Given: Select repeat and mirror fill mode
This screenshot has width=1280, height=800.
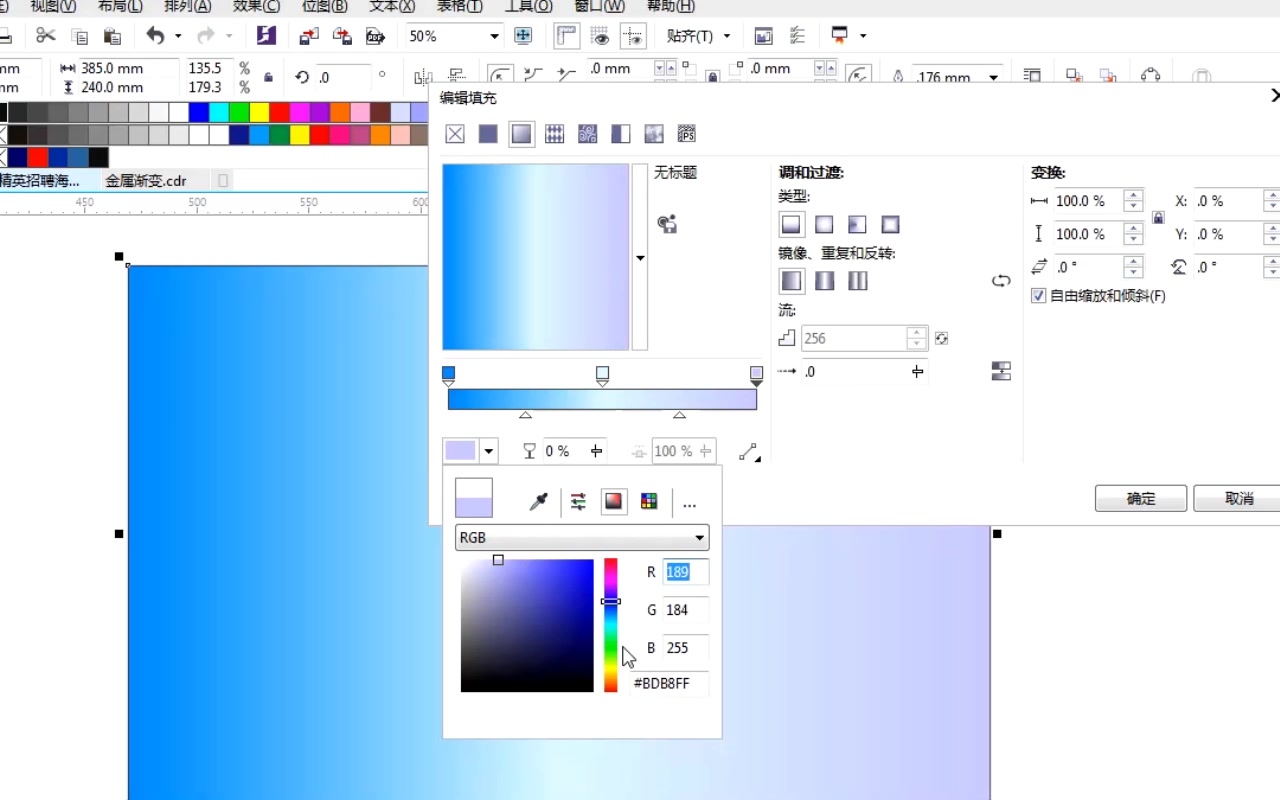Looking at the screenshot, I should pyautogui.click(x=824, y=281).
